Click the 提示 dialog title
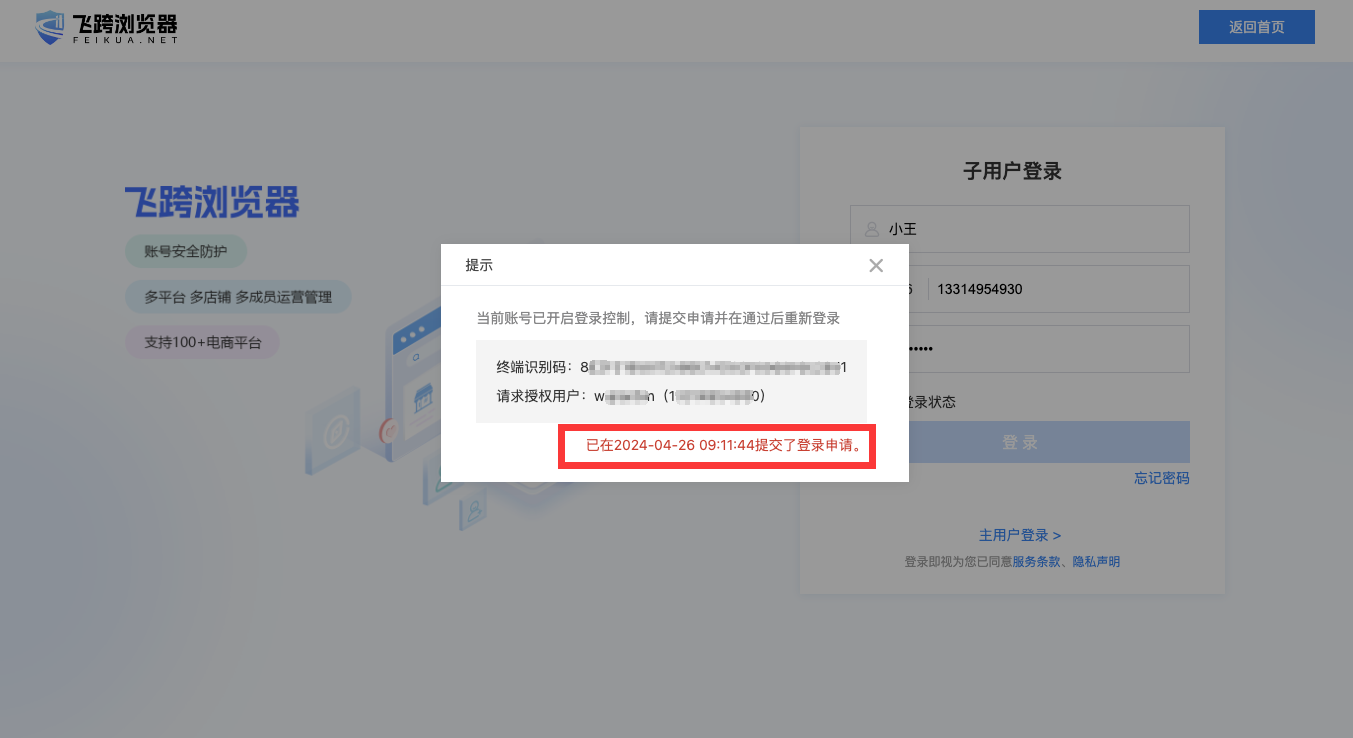This screenshot has width=1353, height=738. [479, 265]
